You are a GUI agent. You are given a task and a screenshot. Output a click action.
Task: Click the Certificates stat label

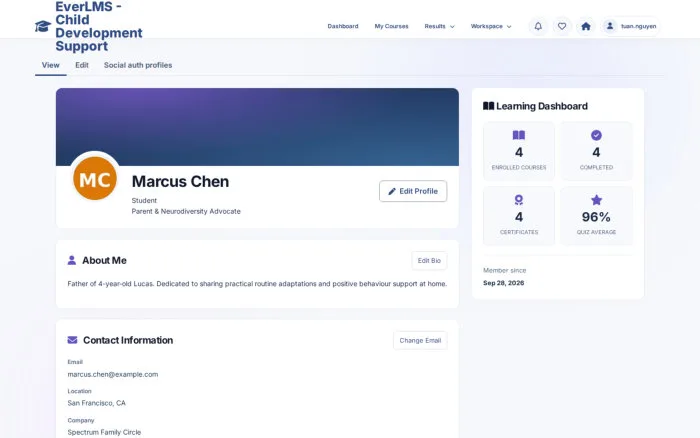pos(519,232)
